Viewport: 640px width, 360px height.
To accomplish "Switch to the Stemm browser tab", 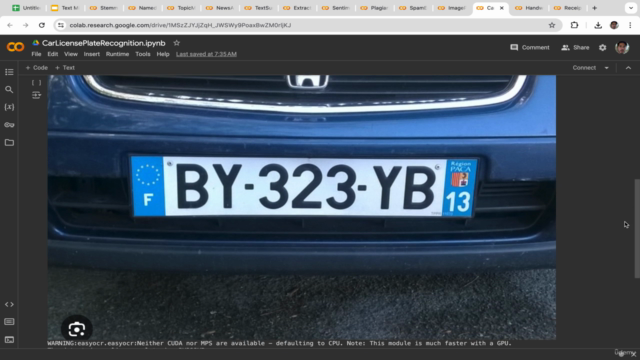I will 104,8.
